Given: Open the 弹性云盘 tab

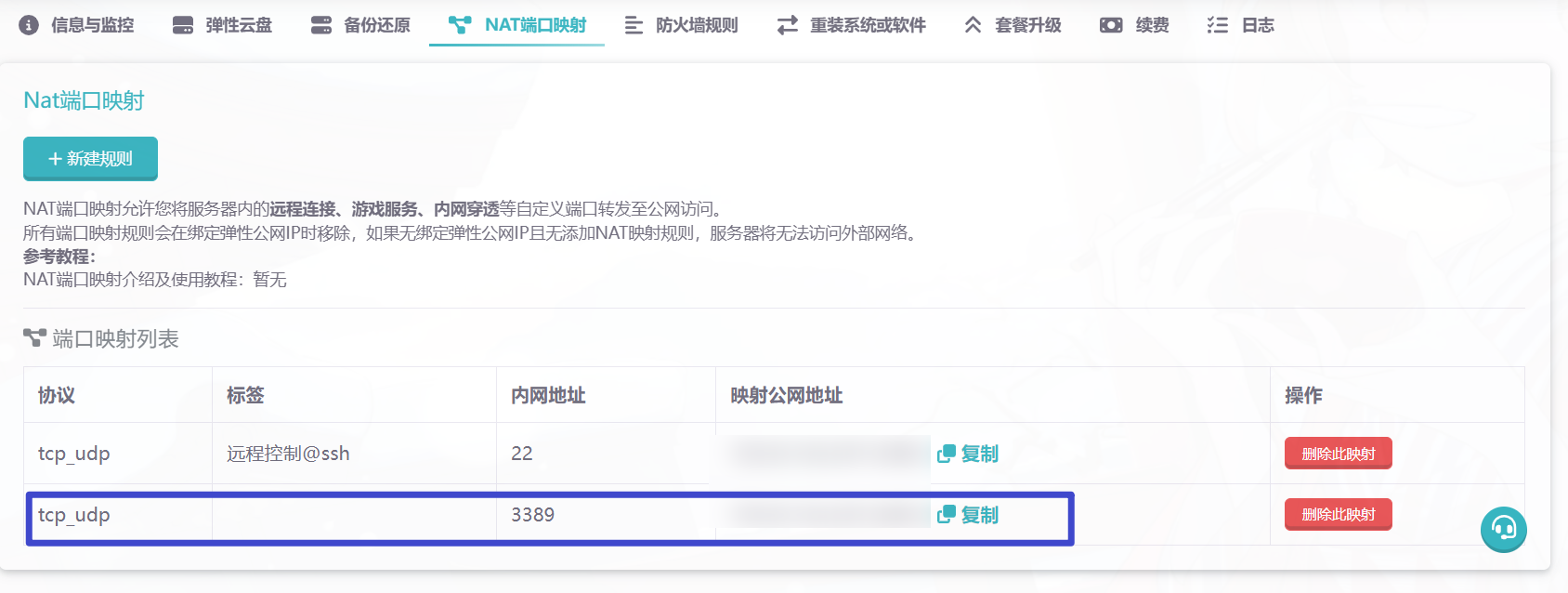Looking at the screenshot, I should pos(239,25).
